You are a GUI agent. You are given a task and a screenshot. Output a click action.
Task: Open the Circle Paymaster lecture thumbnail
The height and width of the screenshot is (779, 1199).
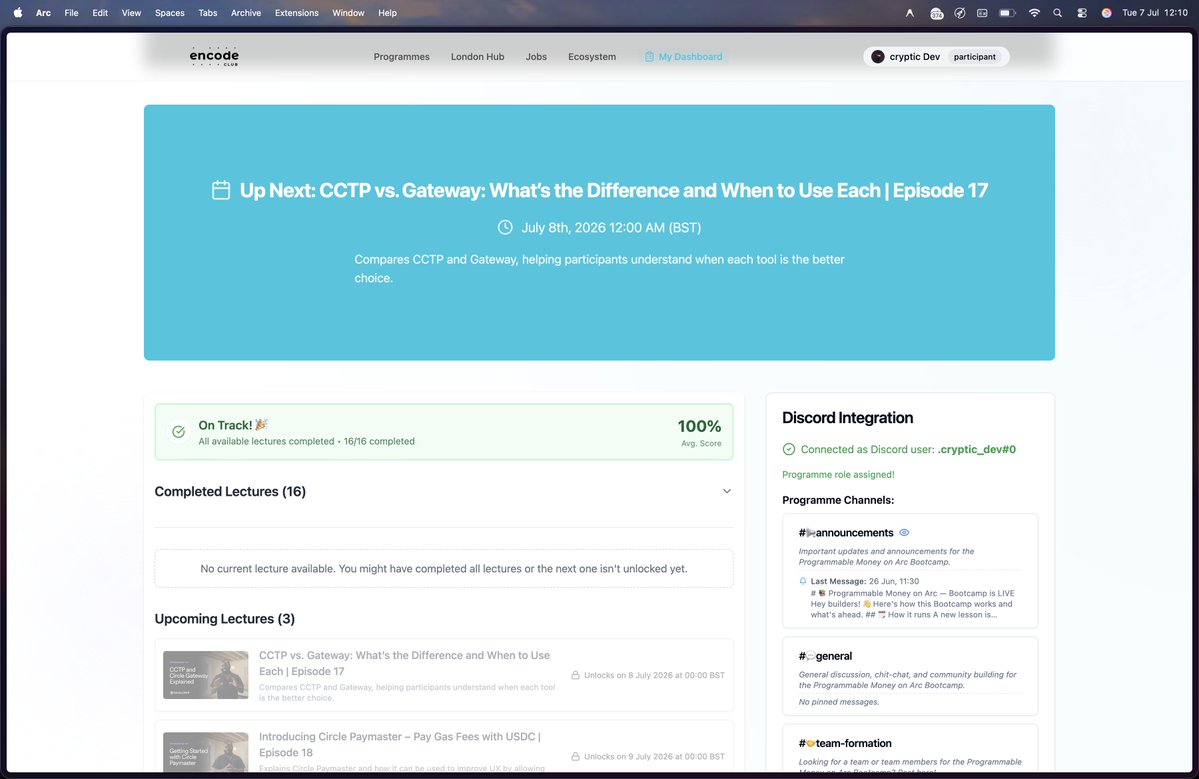coord(206,752)
